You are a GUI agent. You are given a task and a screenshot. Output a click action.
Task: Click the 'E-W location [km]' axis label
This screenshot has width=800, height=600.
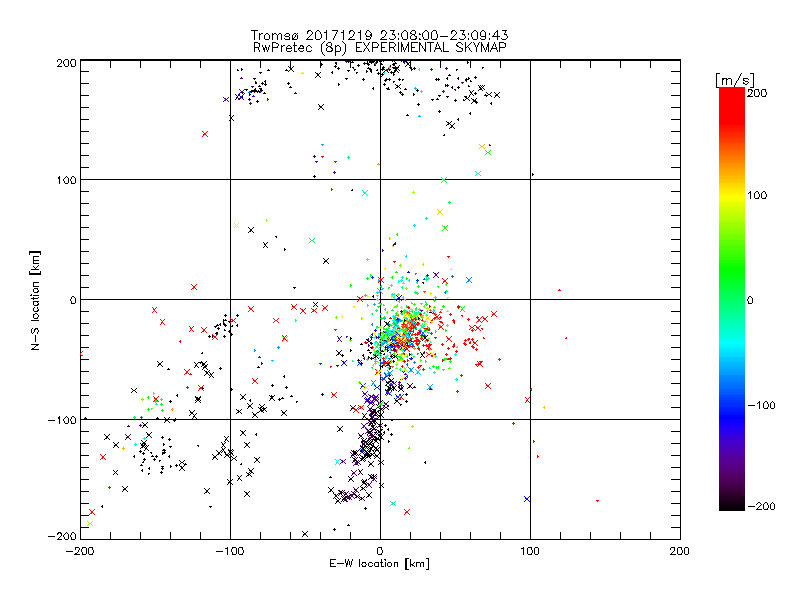[x=380, y=564]
